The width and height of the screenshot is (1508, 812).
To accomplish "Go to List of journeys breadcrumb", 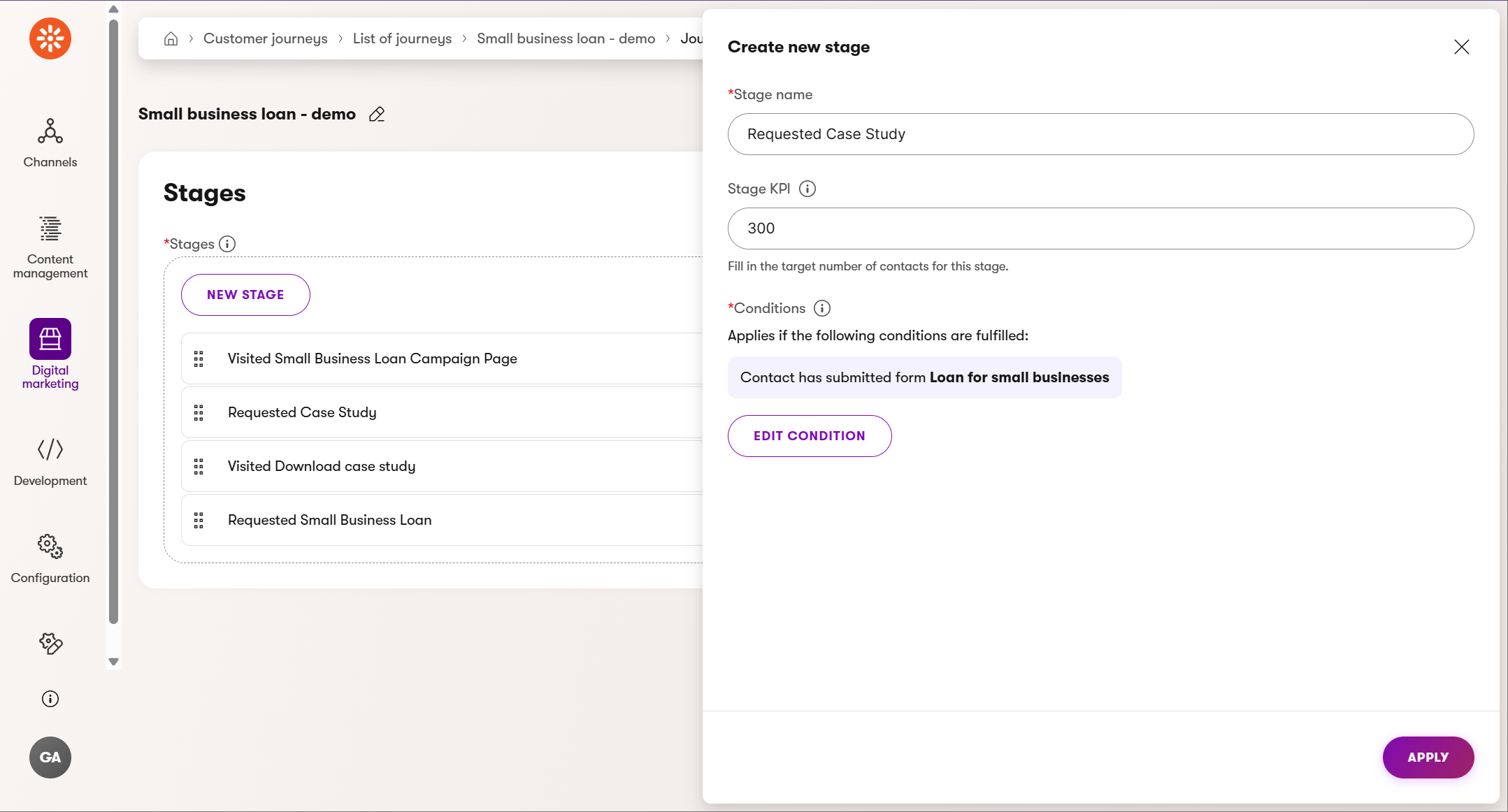I will click(402, 38).
